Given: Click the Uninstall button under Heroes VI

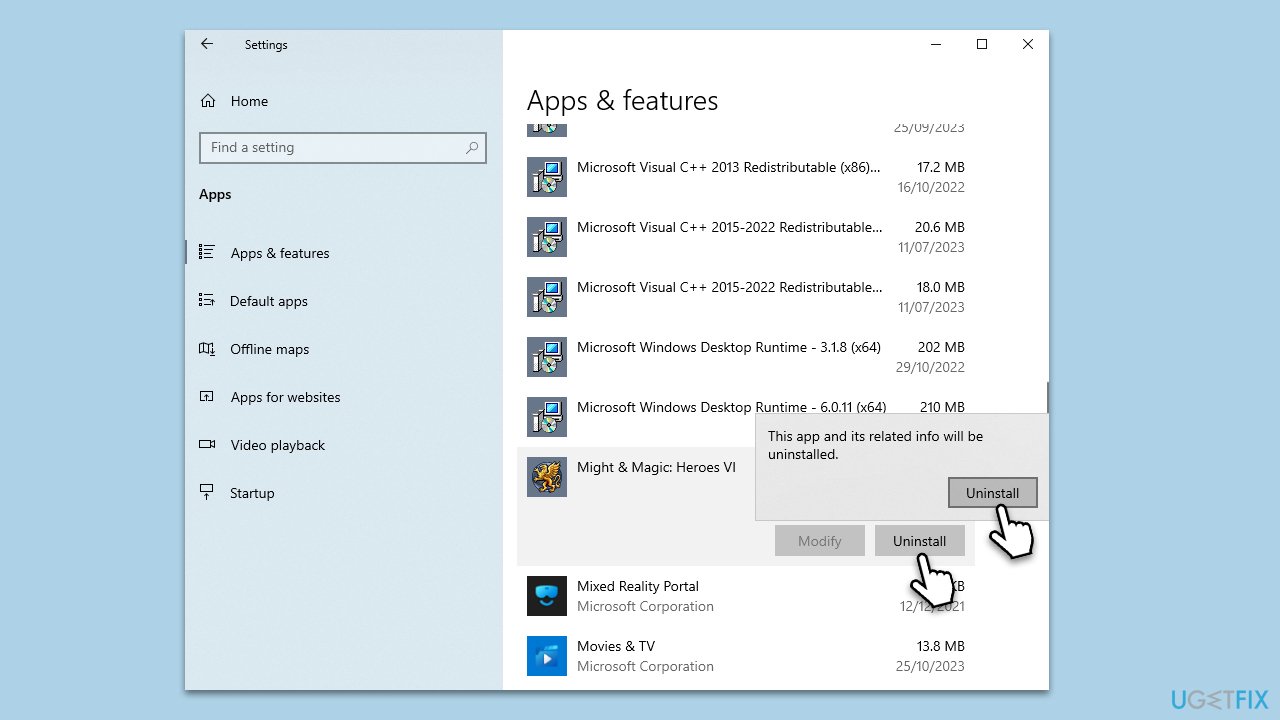Looking at the screenshot, I should click(x=920, y=541).
